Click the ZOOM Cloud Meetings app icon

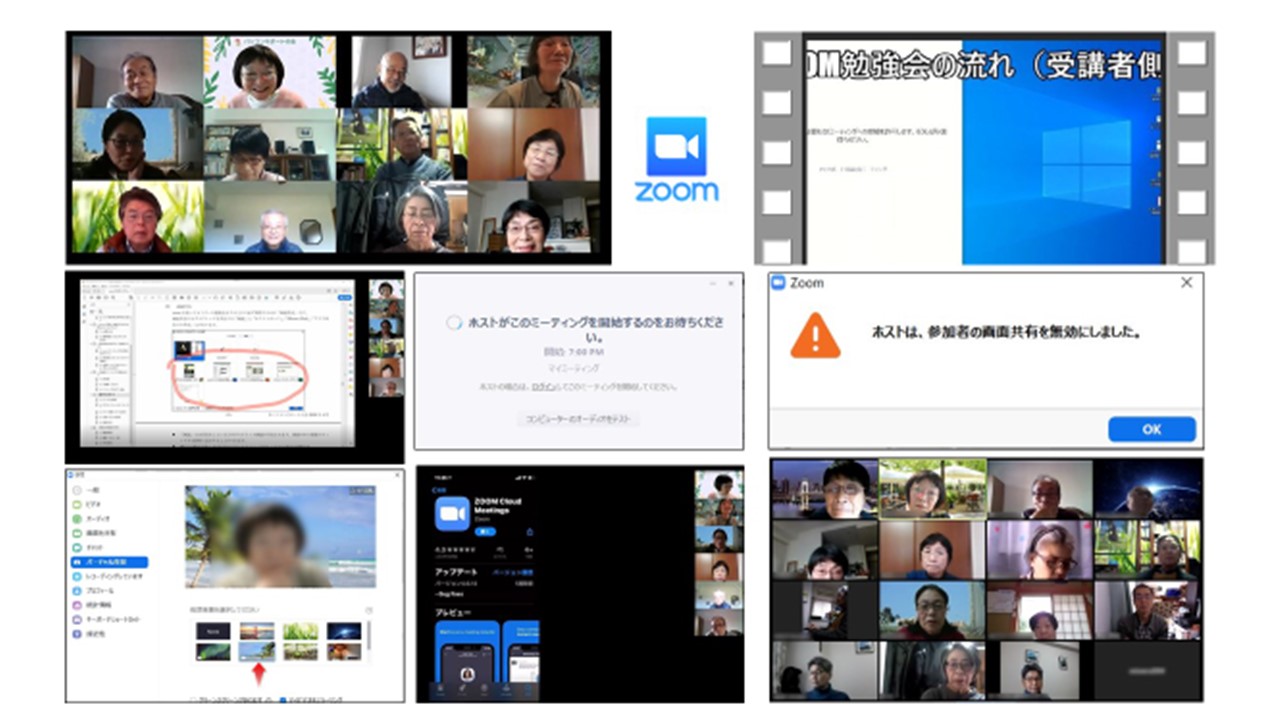point(452,514)
